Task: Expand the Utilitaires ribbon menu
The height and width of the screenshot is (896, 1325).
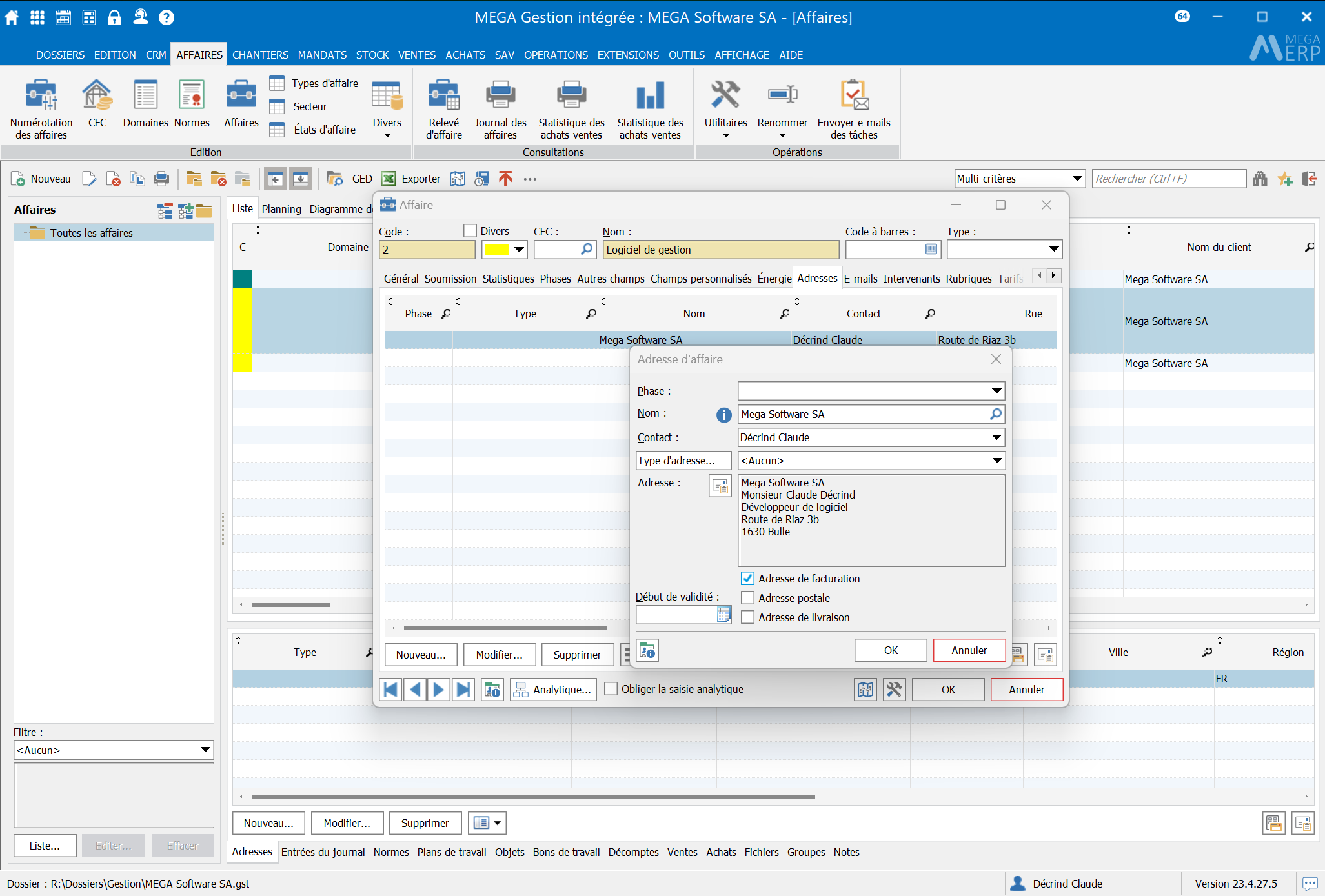Action: (725, 110)
